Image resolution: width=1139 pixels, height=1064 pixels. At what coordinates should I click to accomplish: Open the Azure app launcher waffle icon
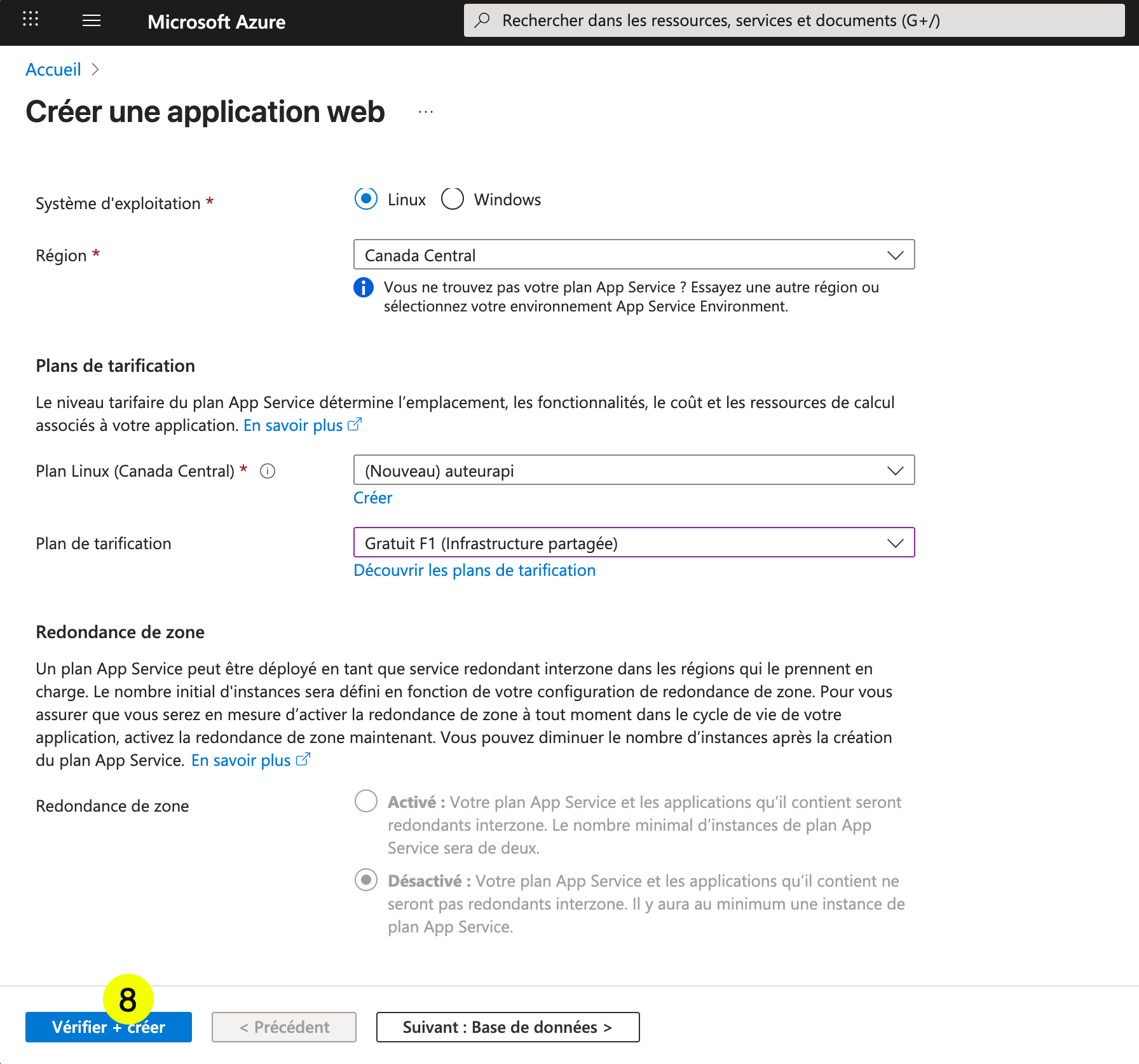pos(30,19)
